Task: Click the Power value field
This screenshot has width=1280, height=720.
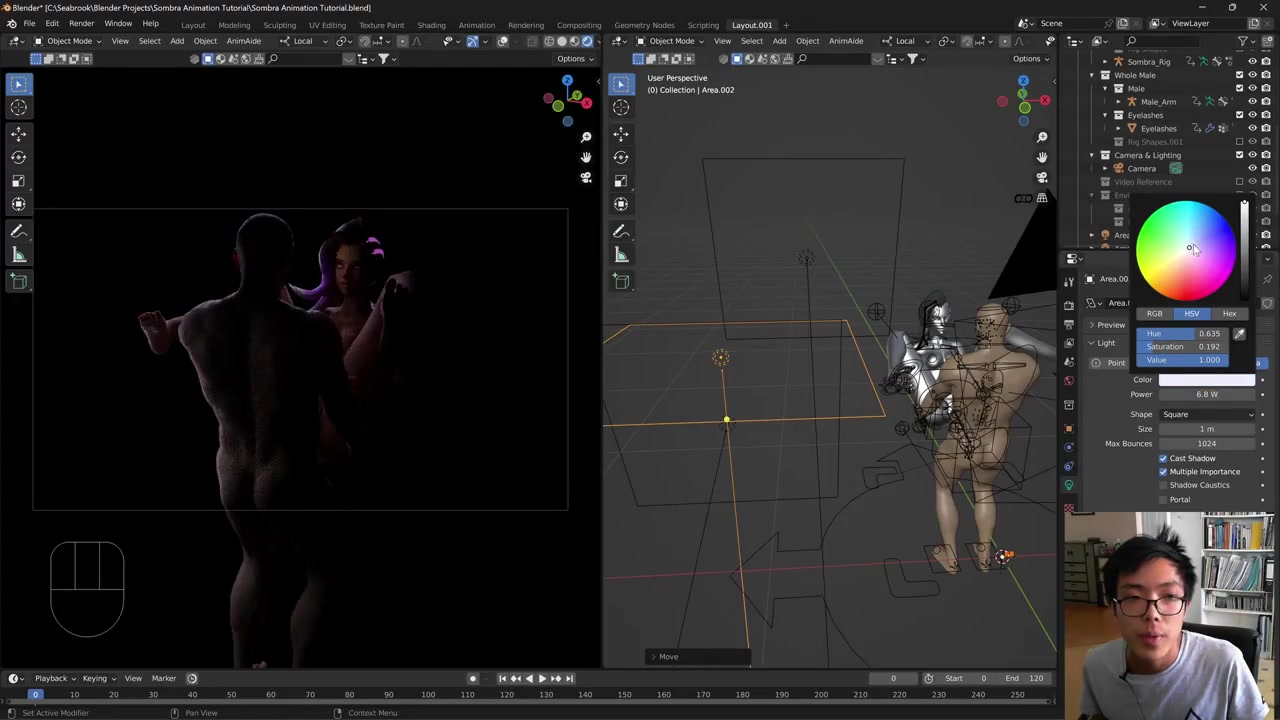Action: (x=1206, y=394)
